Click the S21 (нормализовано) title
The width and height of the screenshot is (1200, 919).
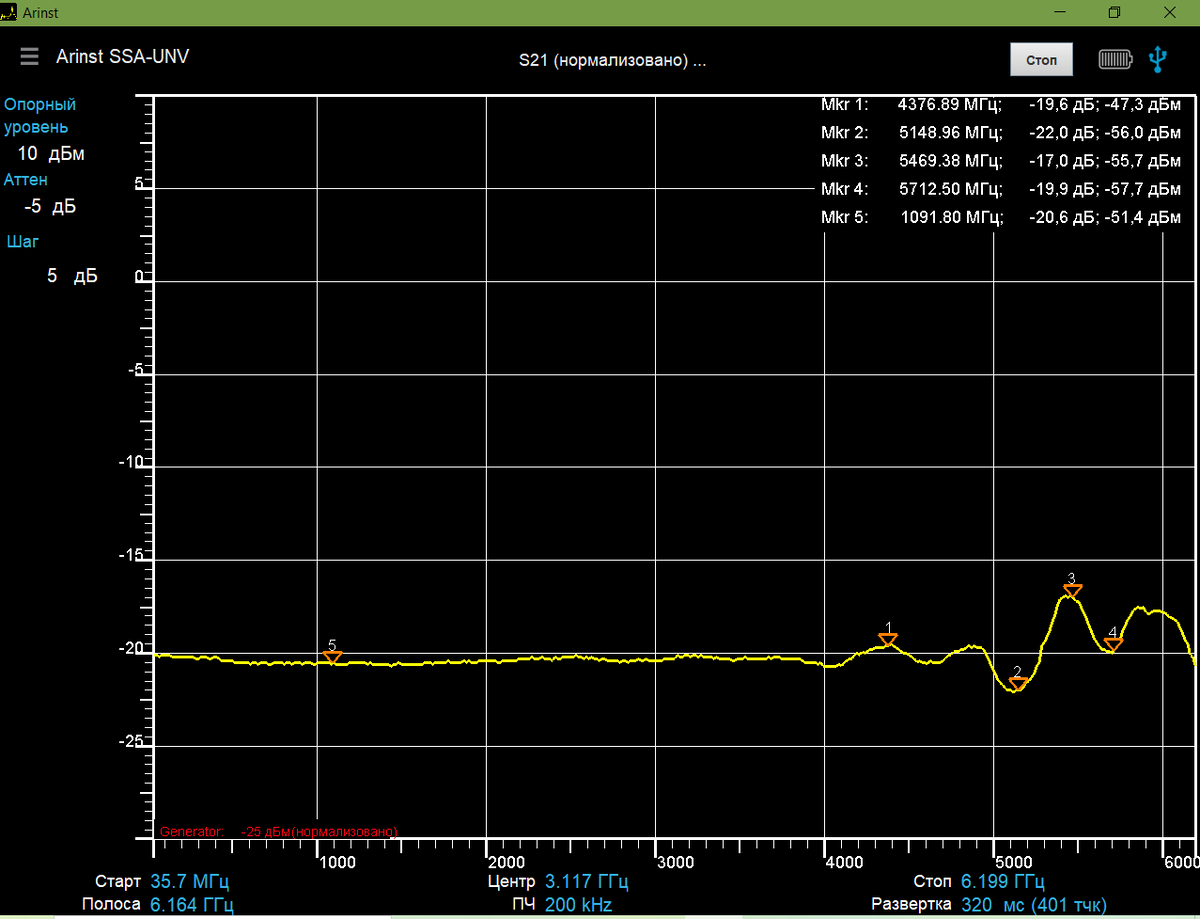(612, 60)
